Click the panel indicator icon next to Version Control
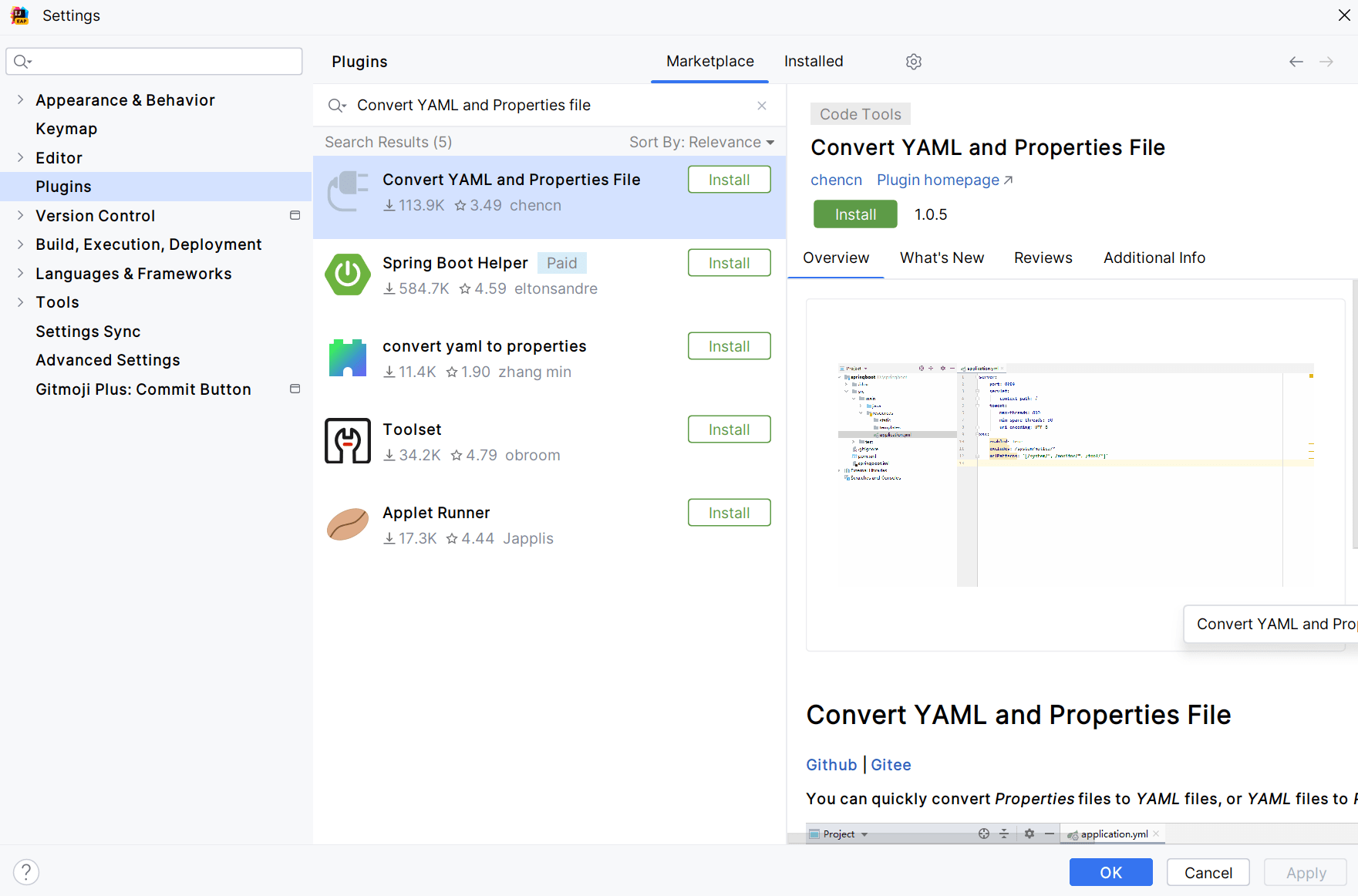This screenshot has width=1358, height=896. [295, 216]
